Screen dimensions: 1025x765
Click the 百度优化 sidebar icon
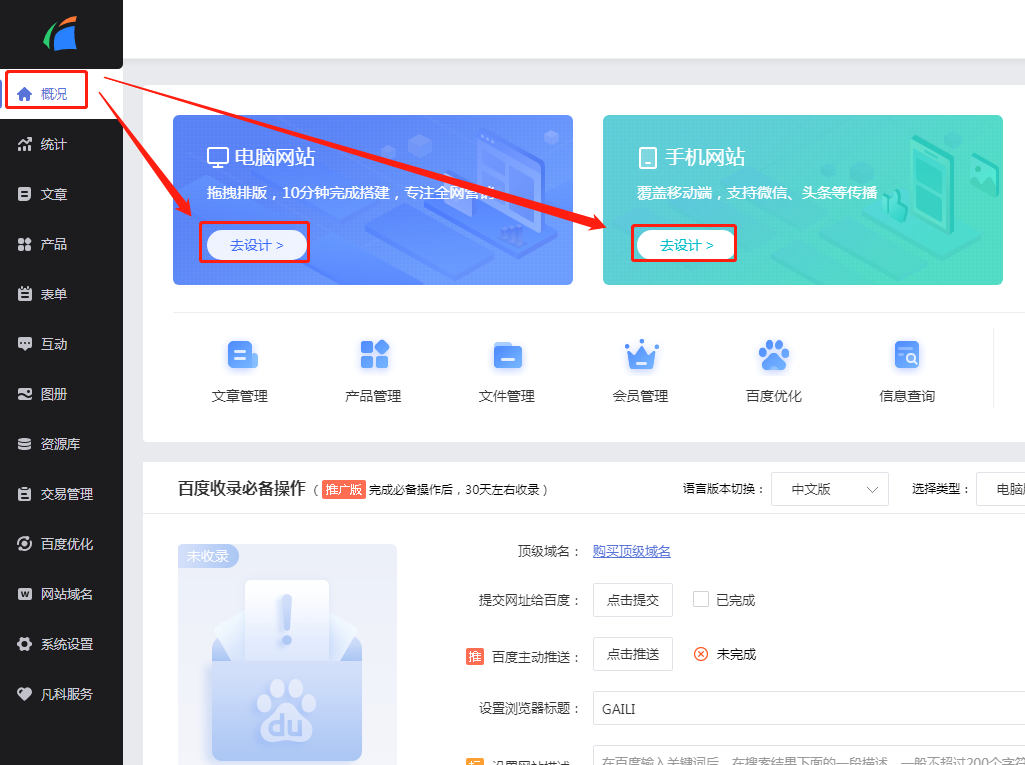[24, 544]
